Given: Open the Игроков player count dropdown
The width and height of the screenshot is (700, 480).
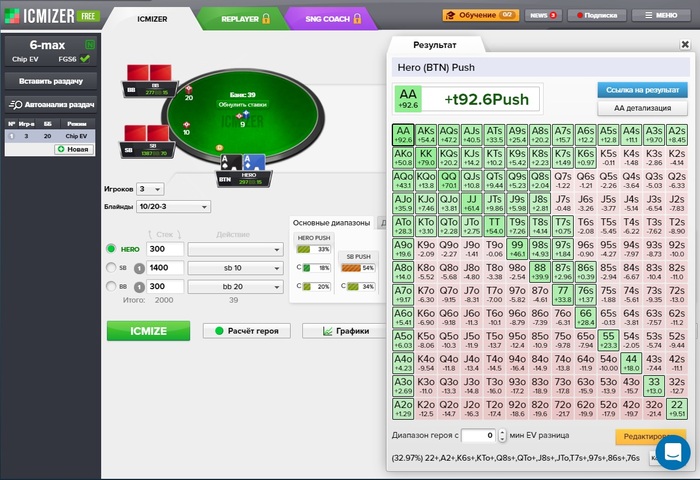Looking at the screenshot, I should click(x=150, y=189).
